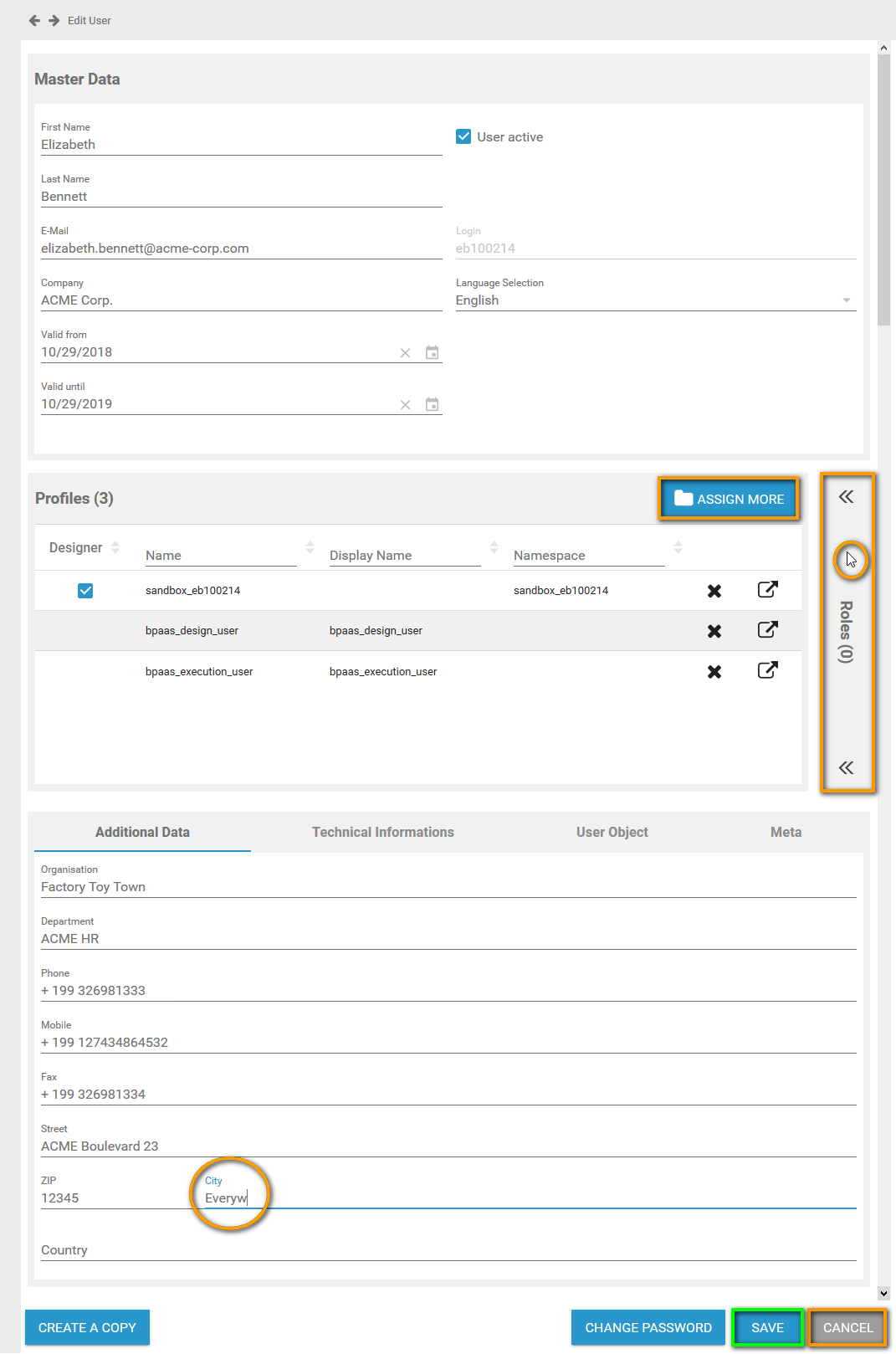Screen dimensions: 896x1354
Task: Click the back arrow in header
Action: point(34,20)
